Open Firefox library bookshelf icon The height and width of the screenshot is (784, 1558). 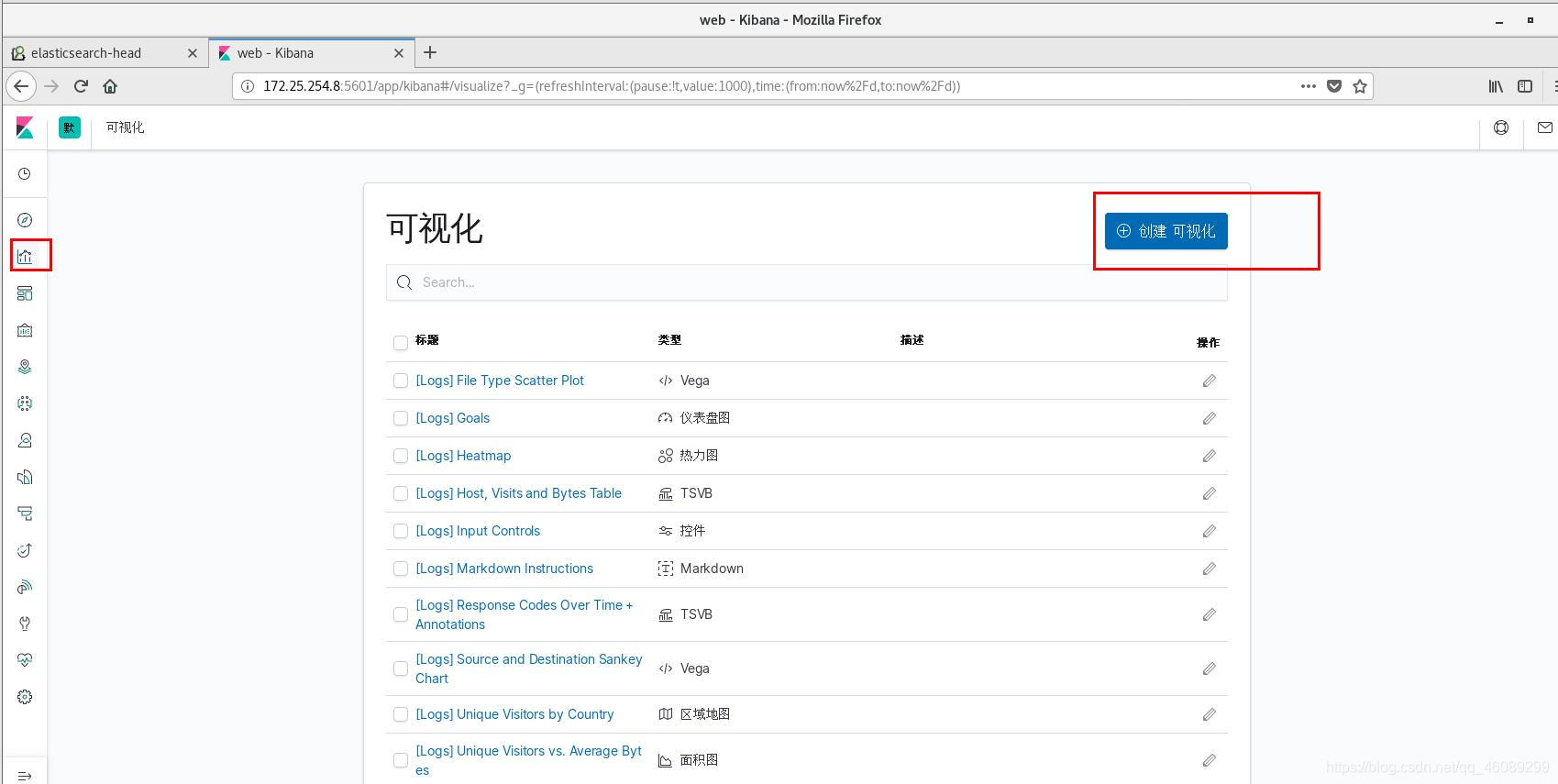1496,86
